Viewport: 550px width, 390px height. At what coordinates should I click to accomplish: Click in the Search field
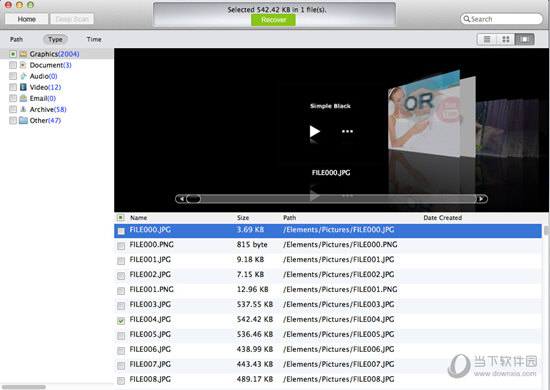coord(502,19)
